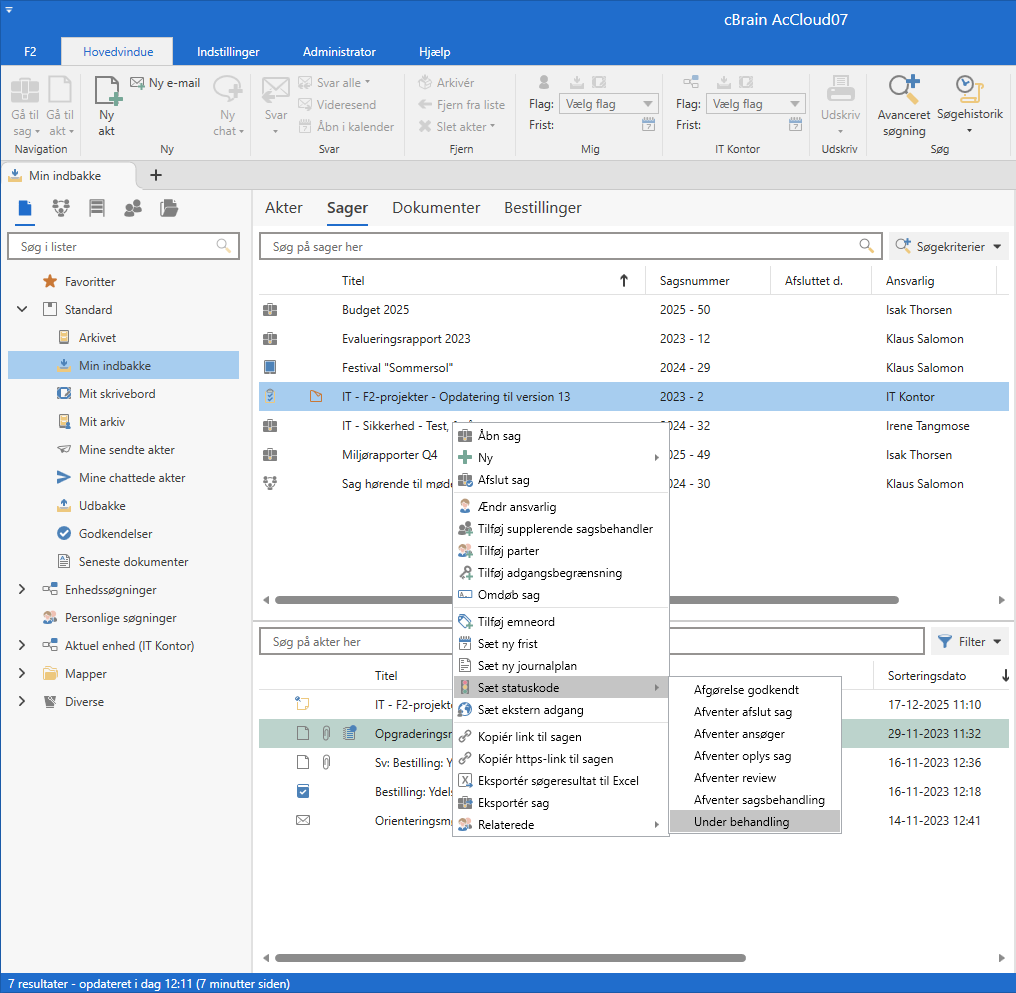Screen dimensions: 1016x993
Task: Click the Mine chattede akter arrow icon
Action: coord(64,478)
